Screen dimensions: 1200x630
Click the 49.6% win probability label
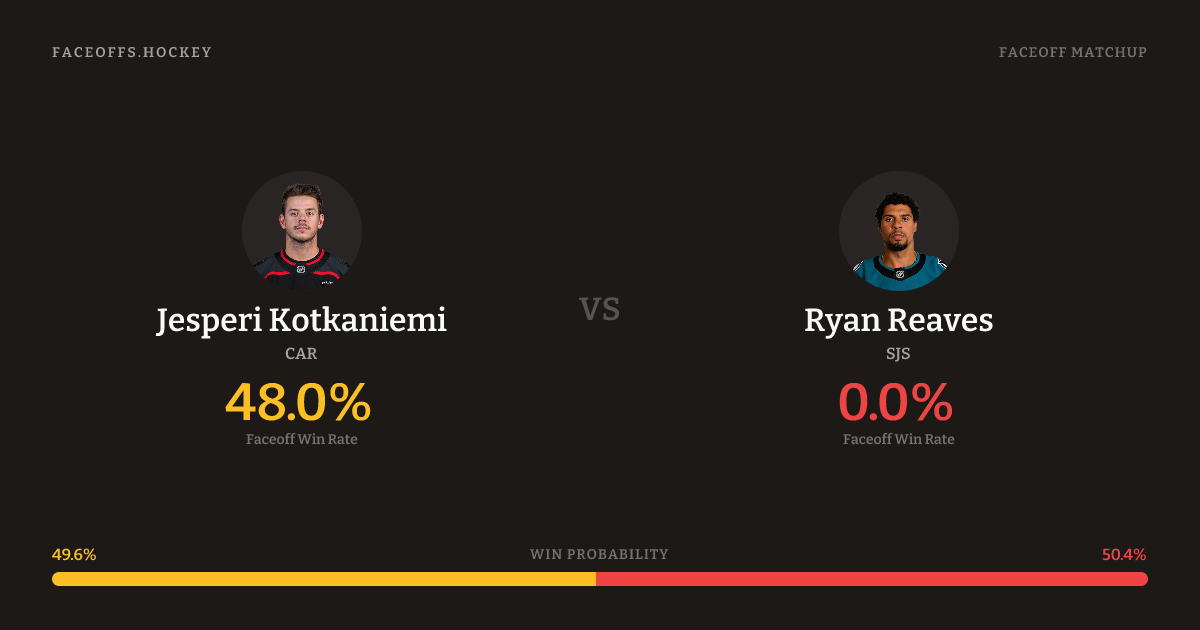click(74, 555)
